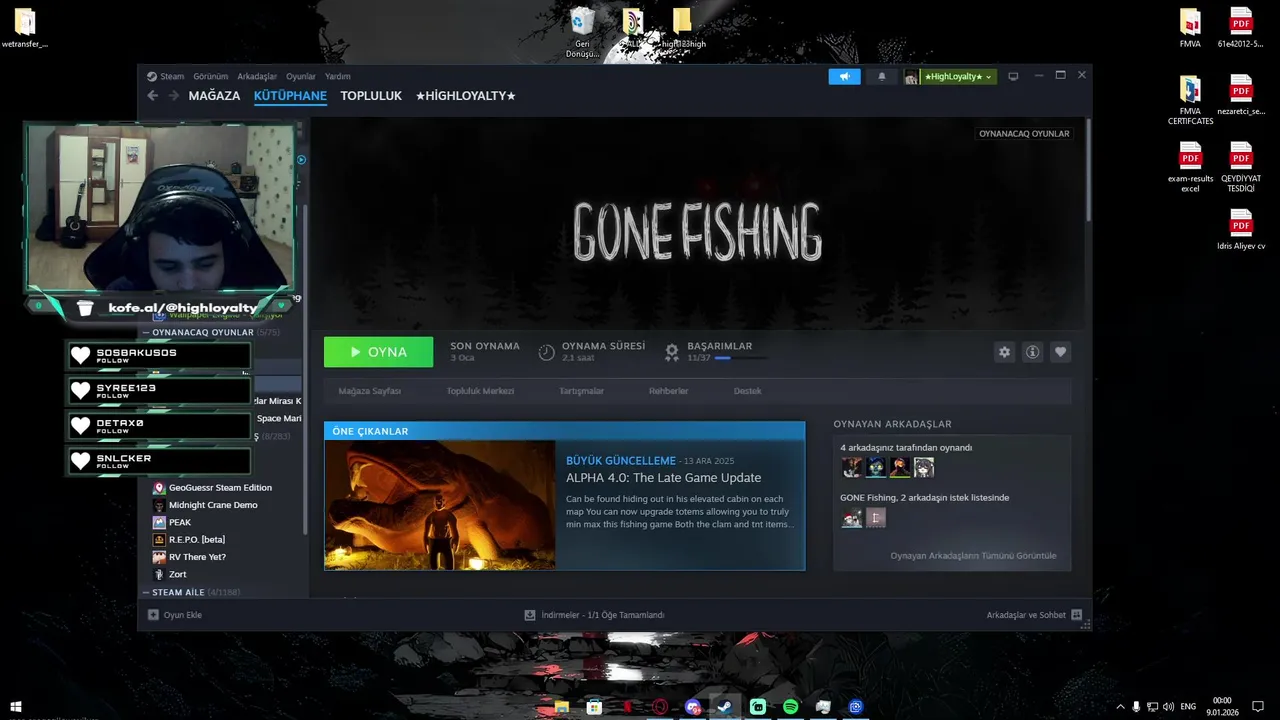Viewport: 1280px width, 720px height.
Task: Open the Oyunlar menu
Action: click(301, 76)
